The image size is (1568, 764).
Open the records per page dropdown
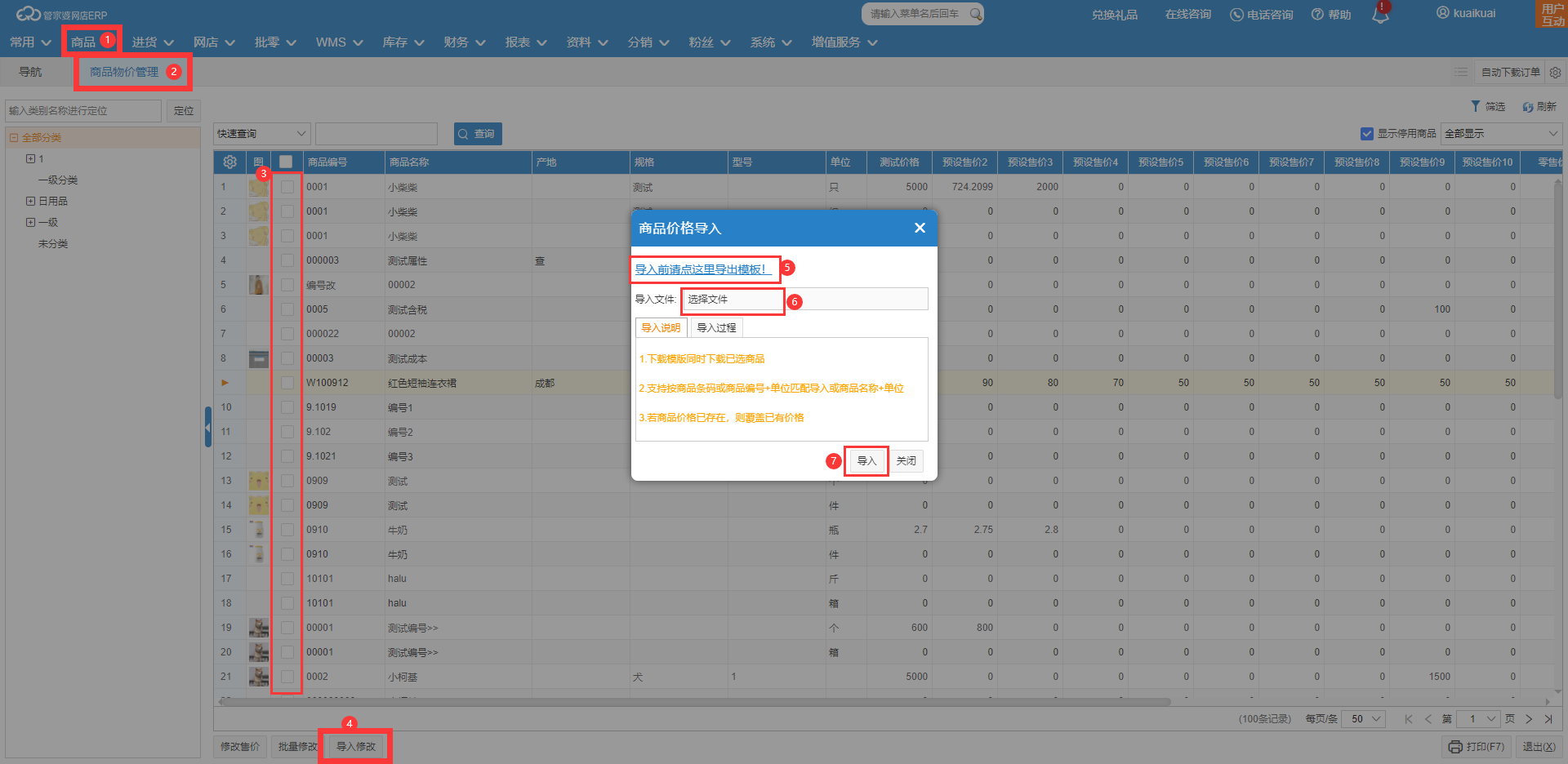coord(1365,719)
